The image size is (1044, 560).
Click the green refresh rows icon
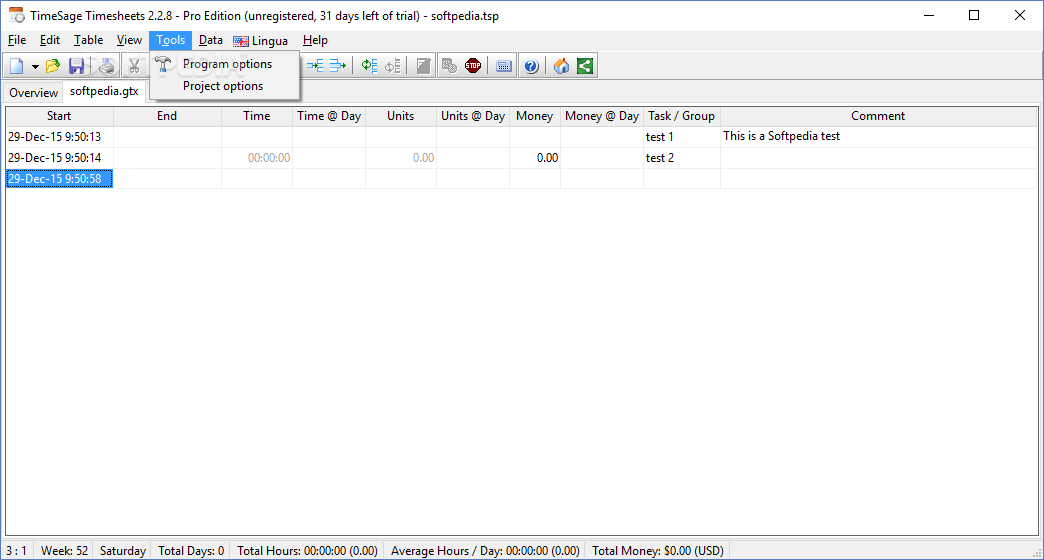[370, 66]
